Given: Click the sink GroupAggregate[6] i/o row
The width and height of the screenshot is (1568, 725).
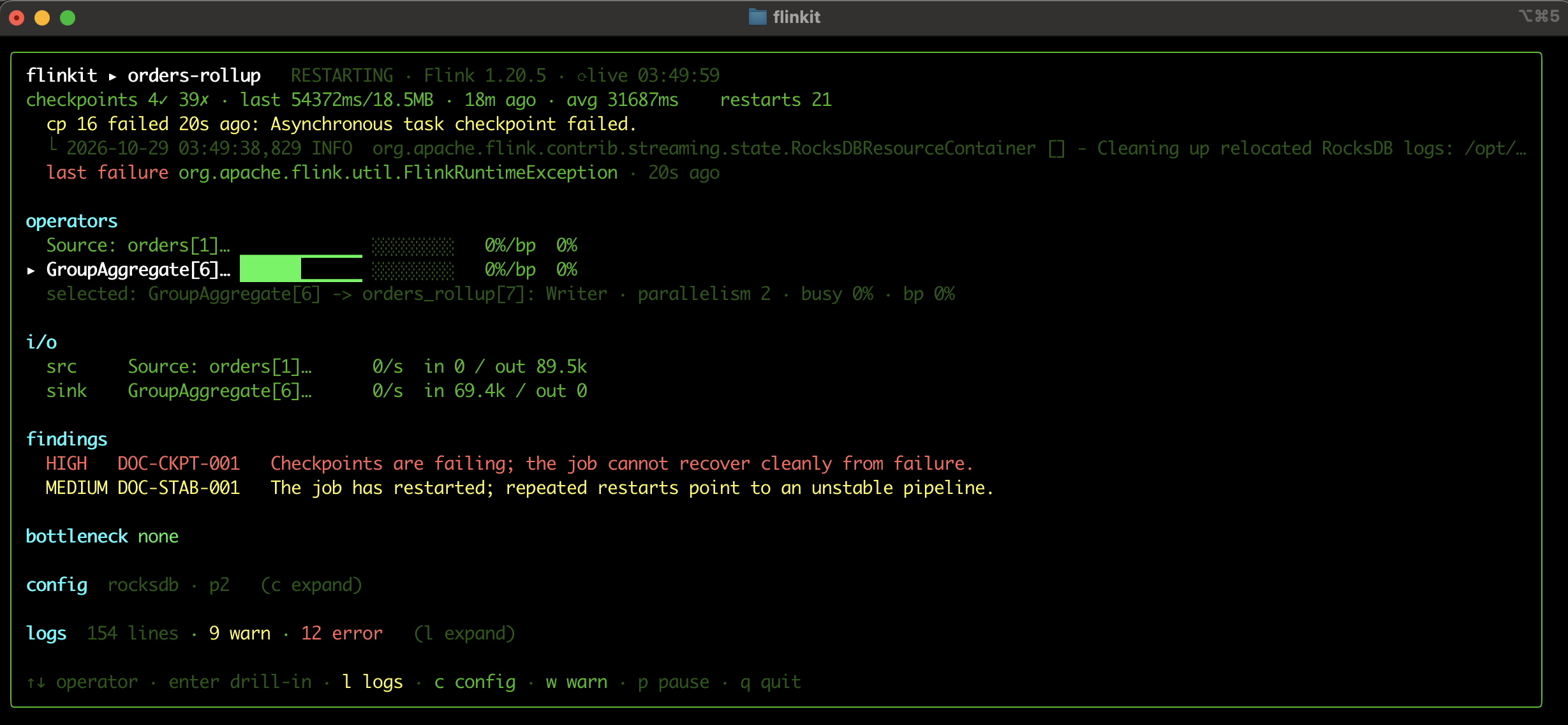Looking at the screenshot, I should point(316,391).
